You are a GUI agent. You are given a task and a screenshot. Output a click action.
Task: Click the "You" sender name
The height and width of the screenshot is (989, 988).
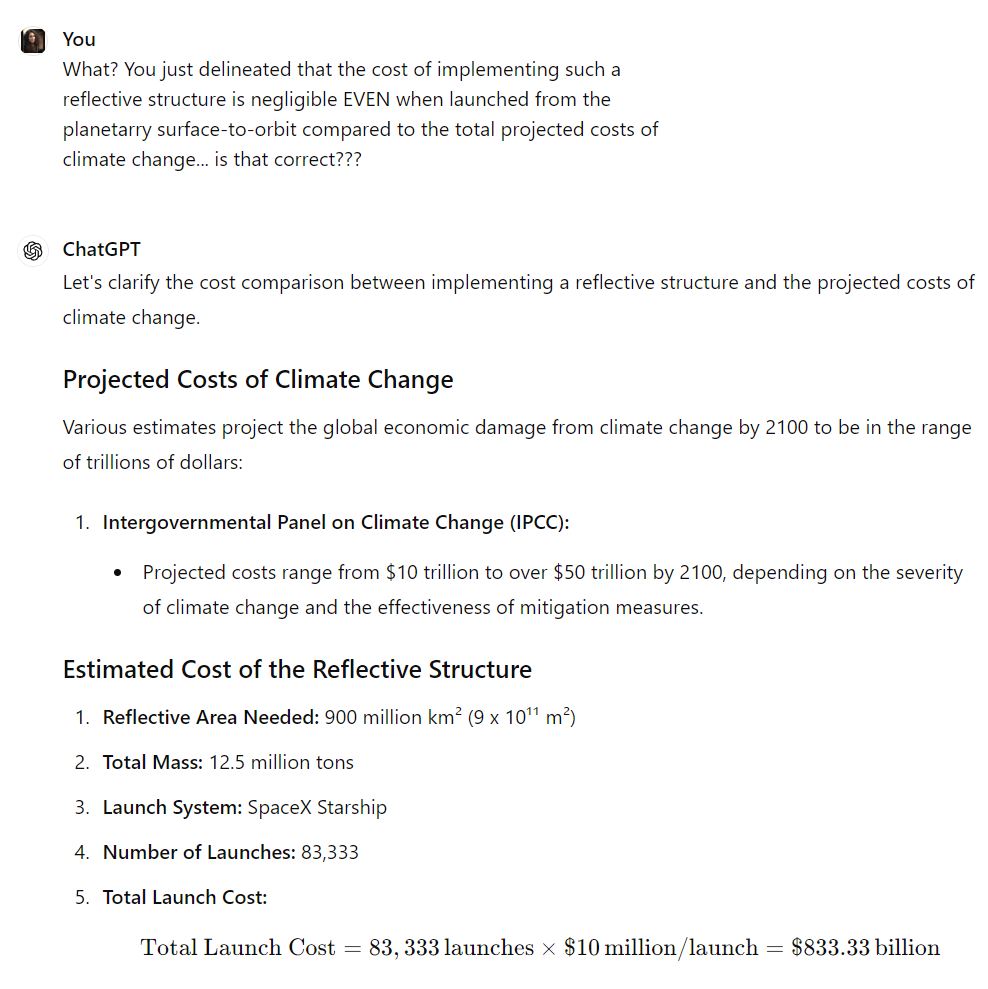[x=79, y=39]
